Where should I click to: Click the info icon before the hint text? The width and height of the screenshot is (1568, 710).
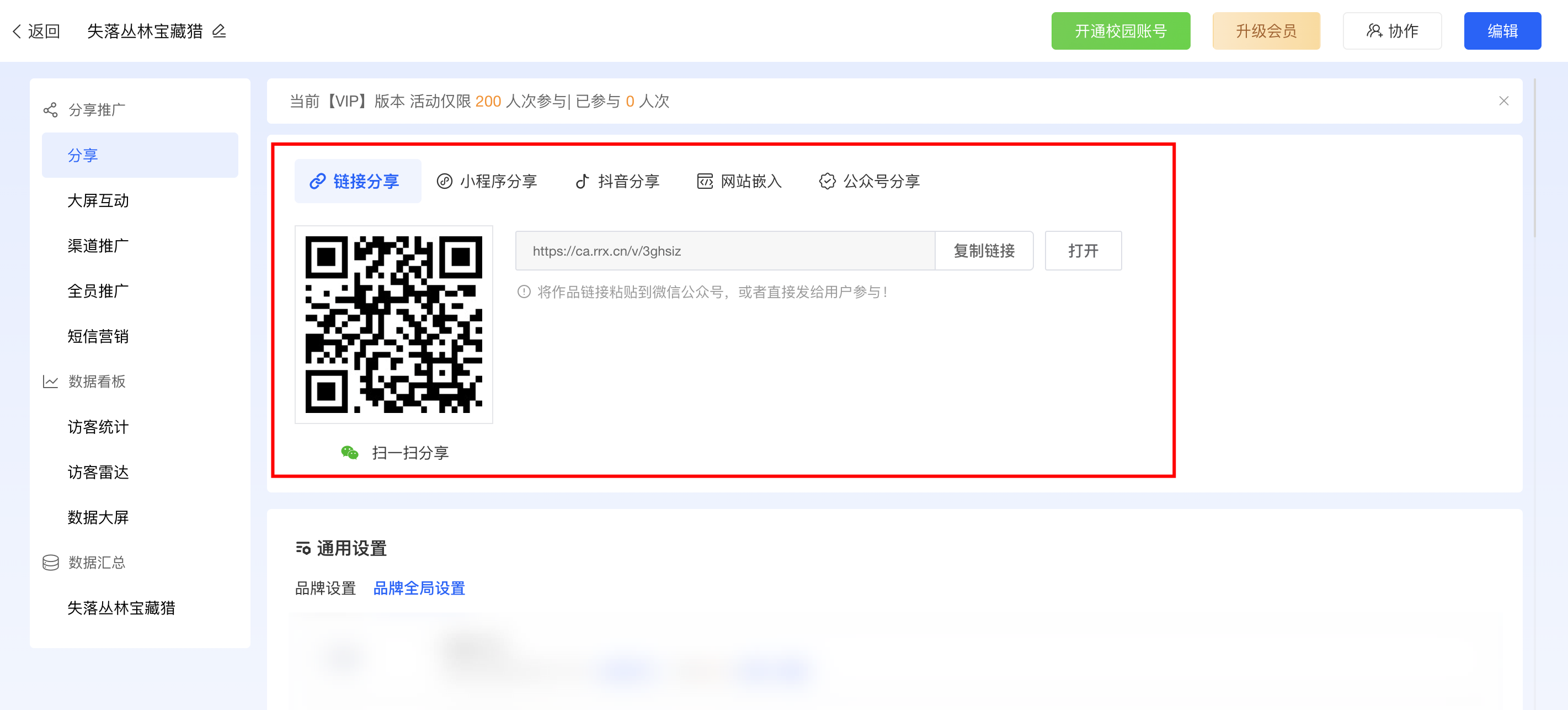(524, 292)
